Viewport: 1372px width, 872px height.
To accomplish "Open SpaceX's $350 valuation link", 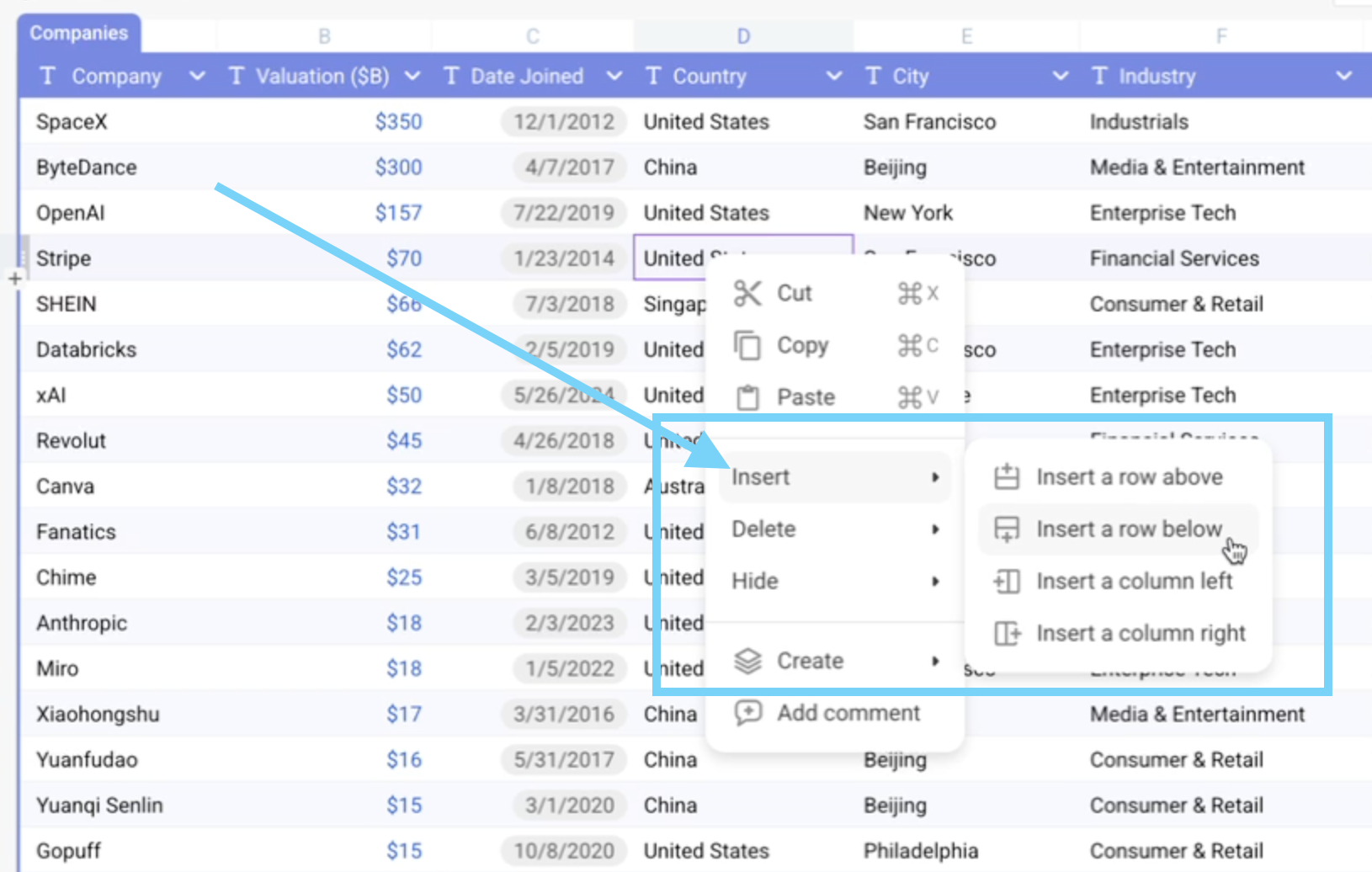I will (x=398, y=121).
